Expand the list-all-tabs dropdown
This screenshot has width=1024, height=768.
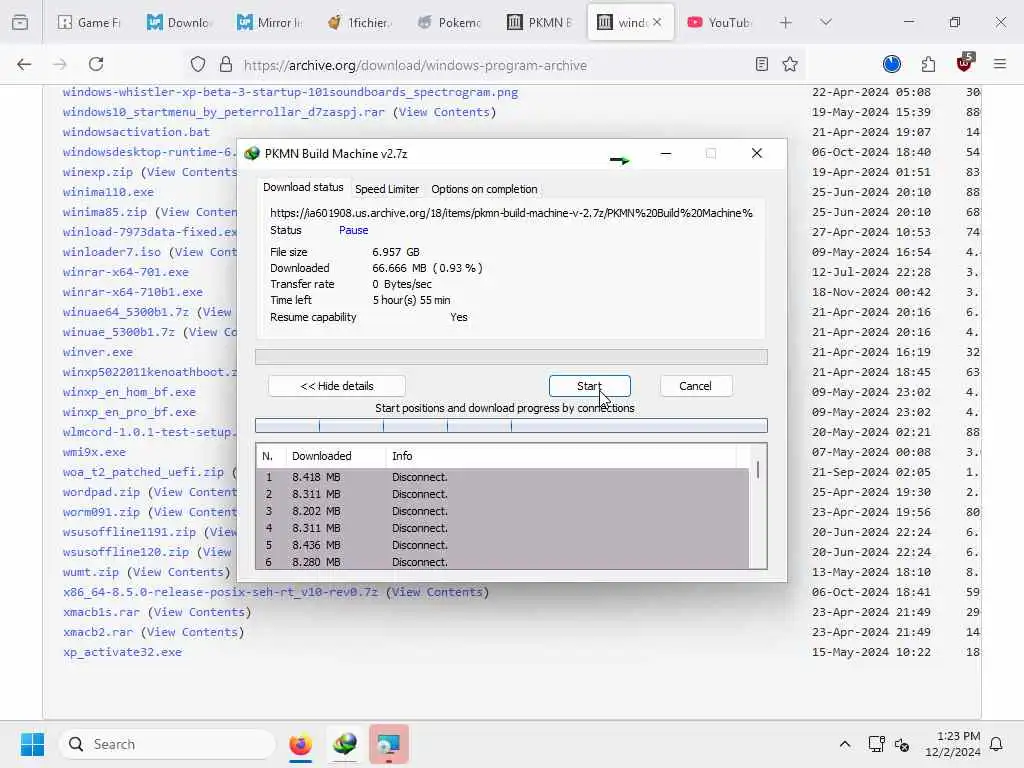tap(826, 22)
